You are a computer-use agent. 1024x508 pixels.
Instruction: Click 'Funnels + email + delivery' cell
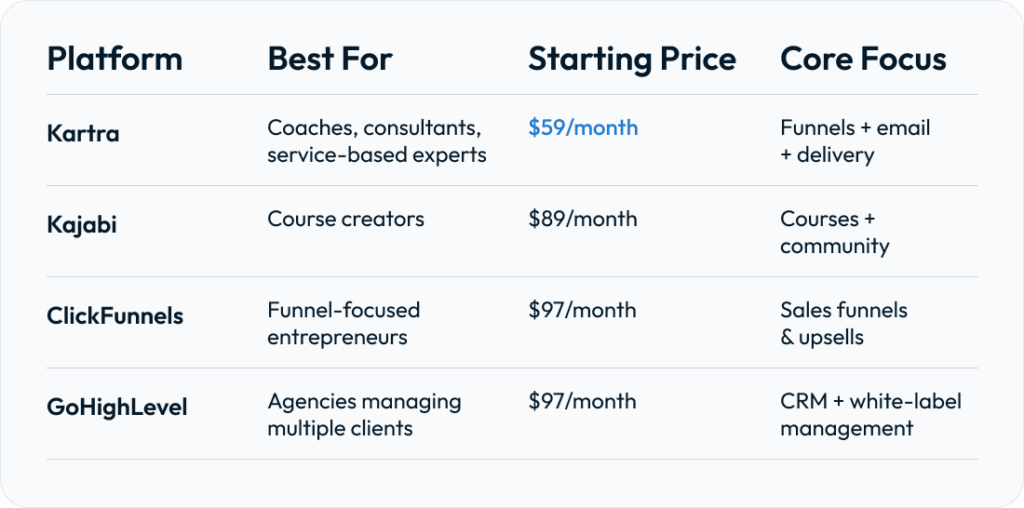click(855, 141)
